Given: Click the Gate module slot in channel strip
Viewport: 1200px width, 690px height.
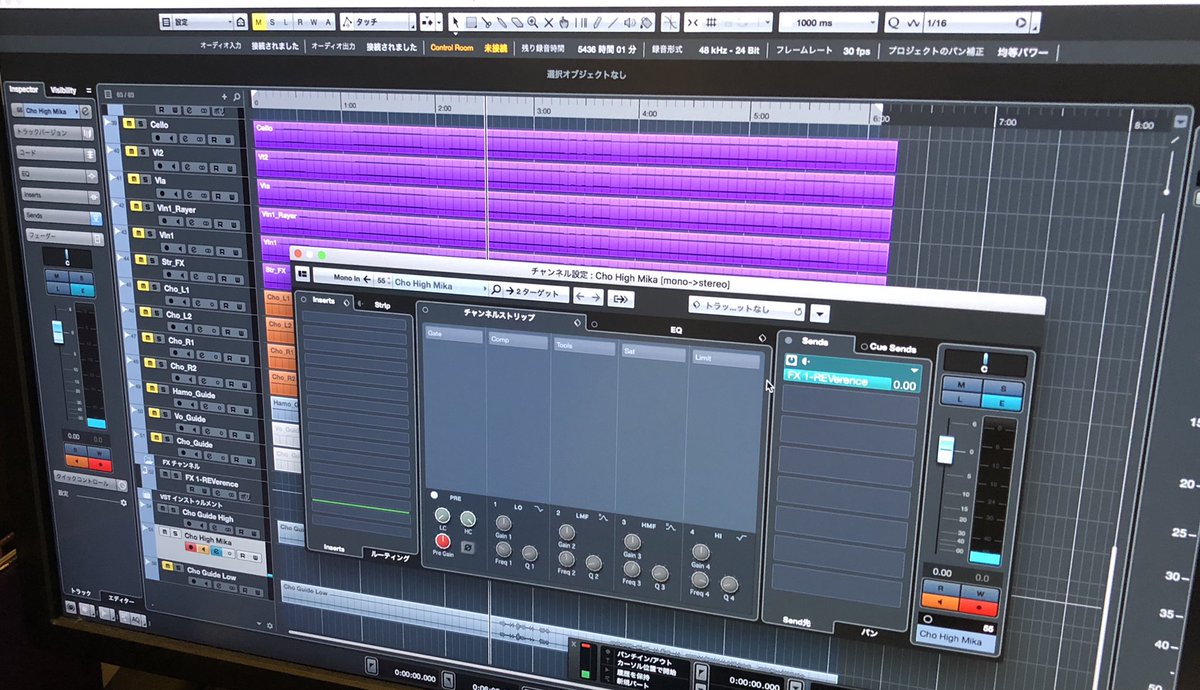Looking at the screenshot, I should (x=454, y=335).
